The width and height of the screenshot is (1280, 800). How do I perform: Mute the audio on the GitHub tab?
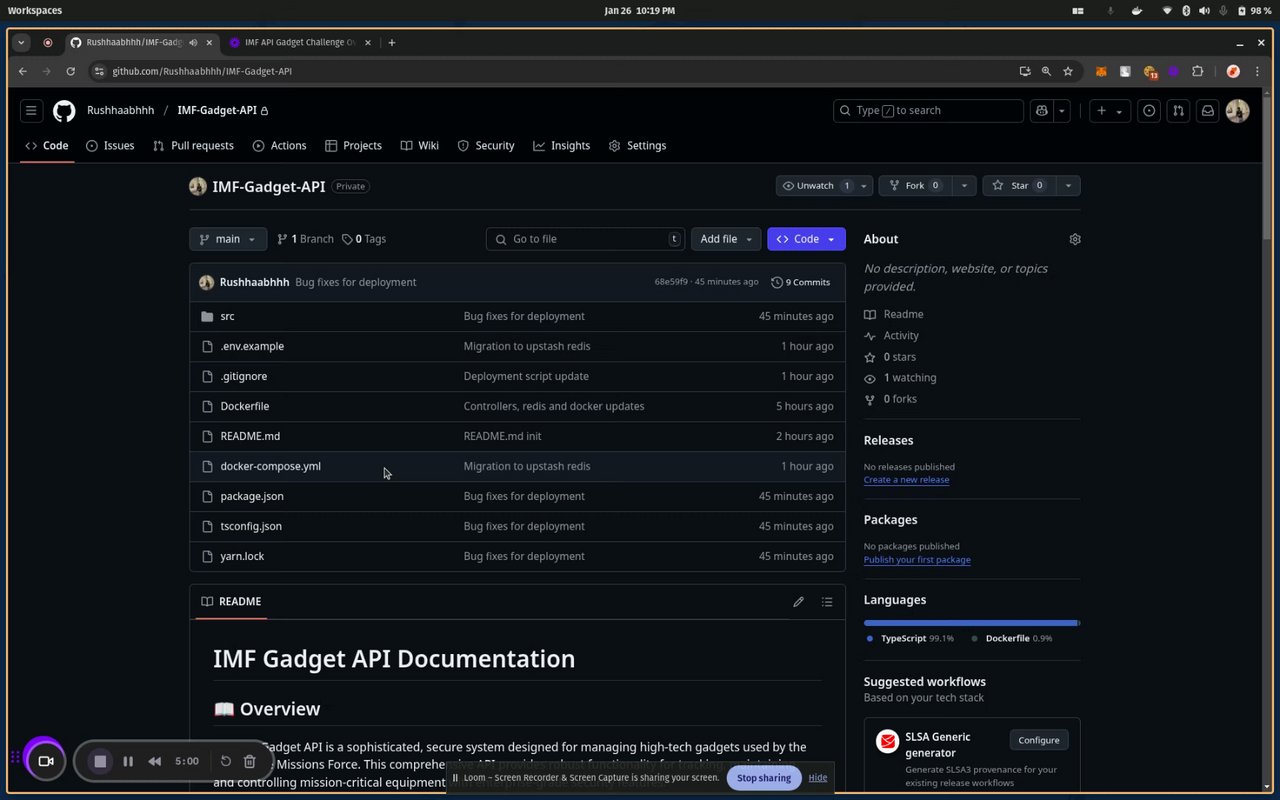(x=193, y=43)
